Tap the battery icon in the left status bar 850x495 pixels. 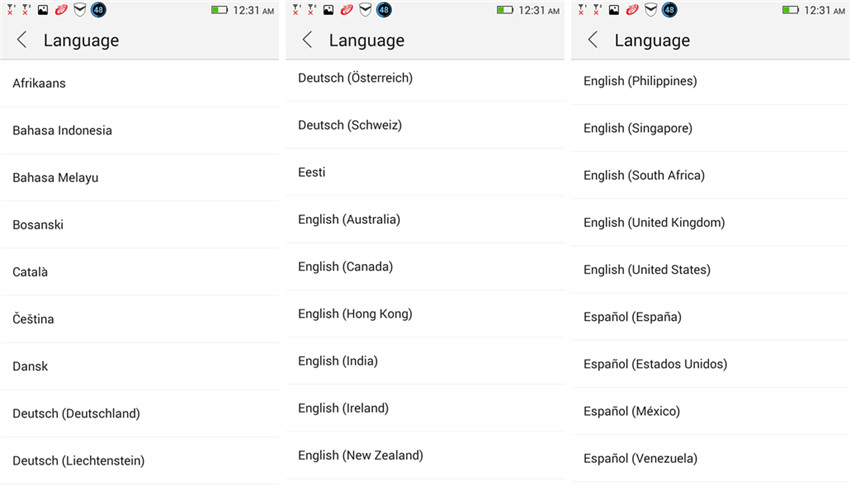tap(220, 10)
